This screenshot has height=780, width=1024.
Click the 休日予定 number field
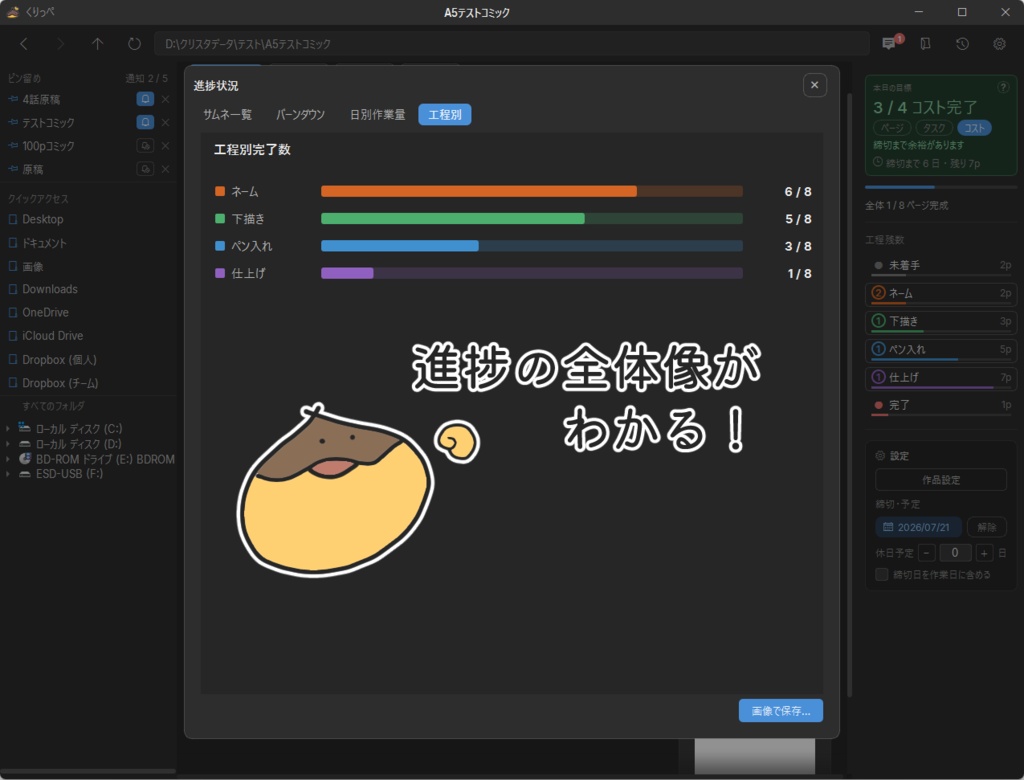pos(955,553)
